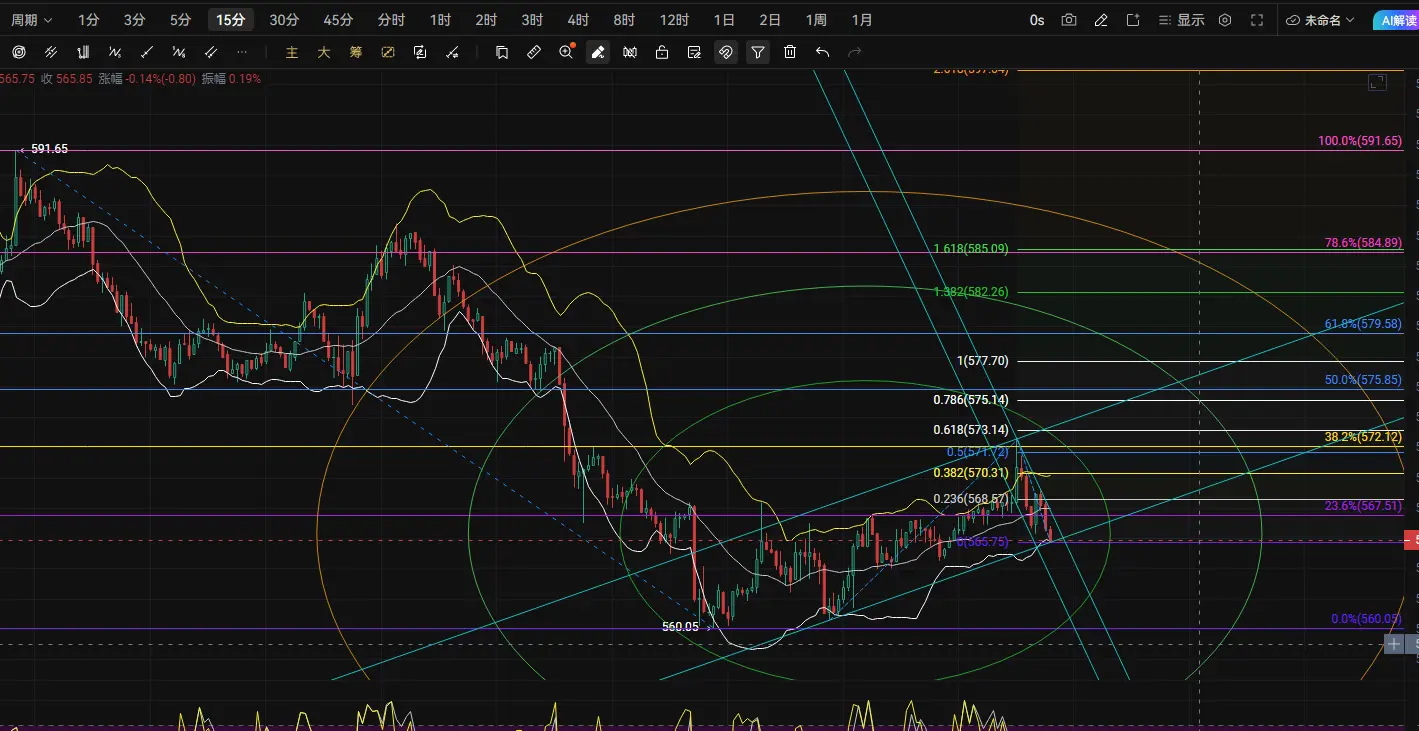Toggle the lock drawings icon

tap(662, 52)
